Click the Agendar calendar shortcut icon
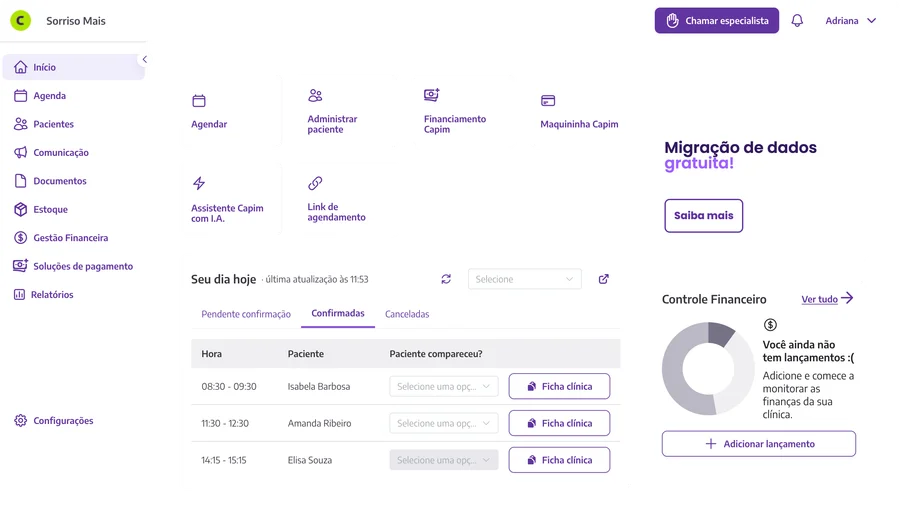Image resolution: width=900 pixels, height=512 pixels. coord(199,101)
